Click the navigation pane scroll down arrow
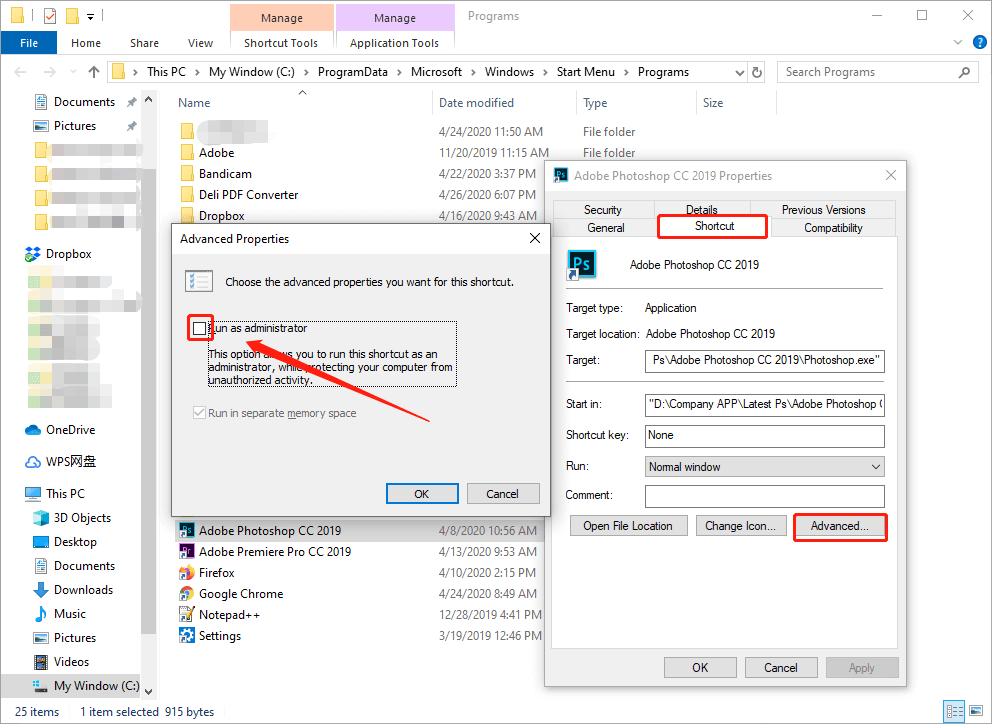The height and width of the screenshot is (724, 992). click(x=149, y=691)
